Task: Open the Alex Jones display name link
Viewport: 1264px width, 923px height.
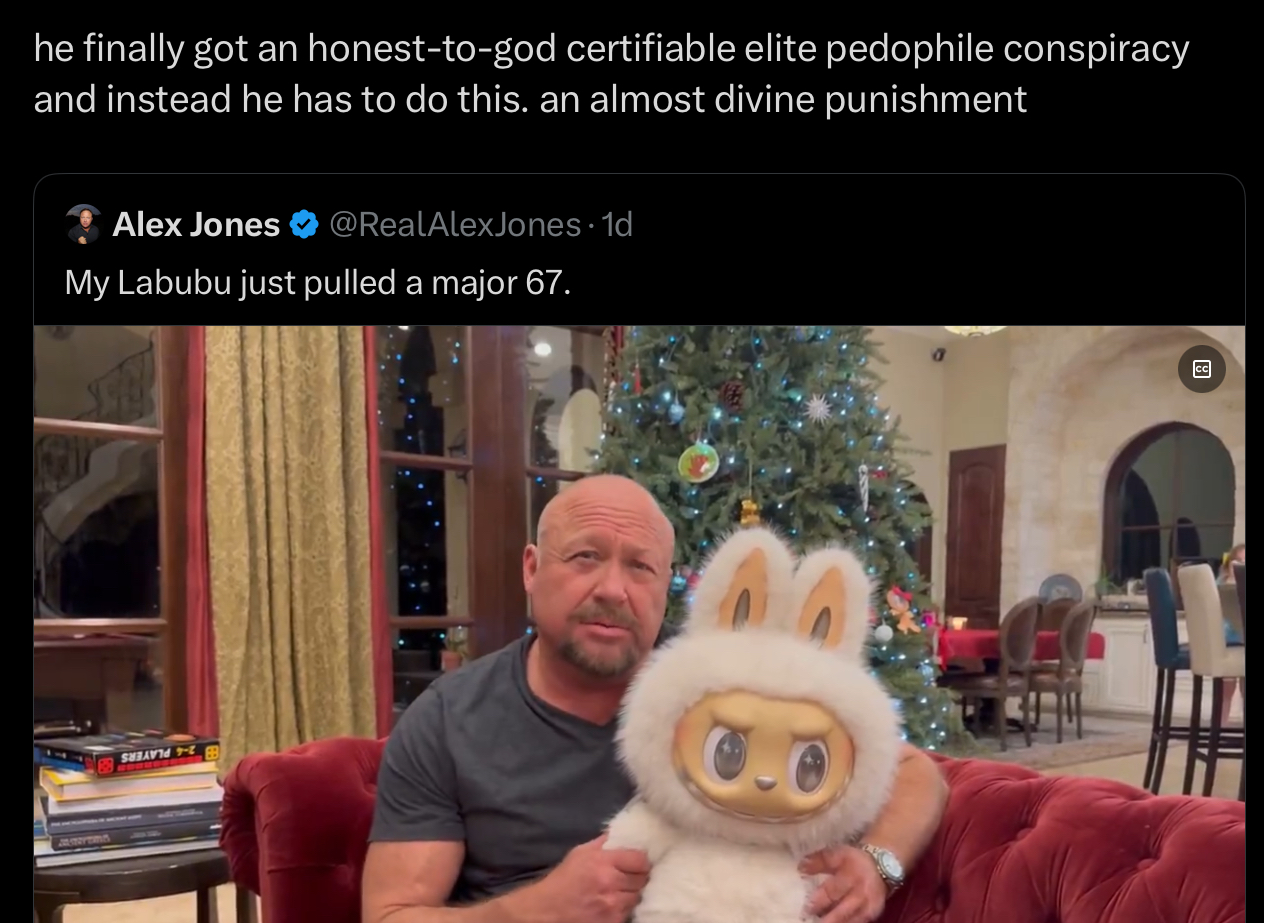Action: click(x=196, y=225)
